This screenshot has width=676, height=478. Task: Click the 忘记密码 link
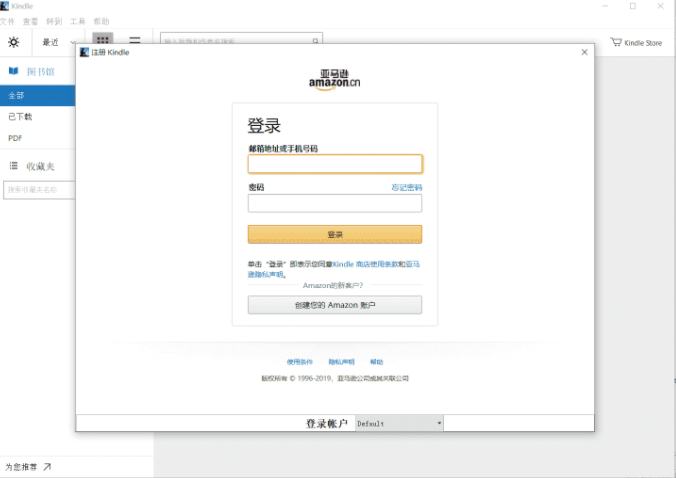(x=407, y=187)
